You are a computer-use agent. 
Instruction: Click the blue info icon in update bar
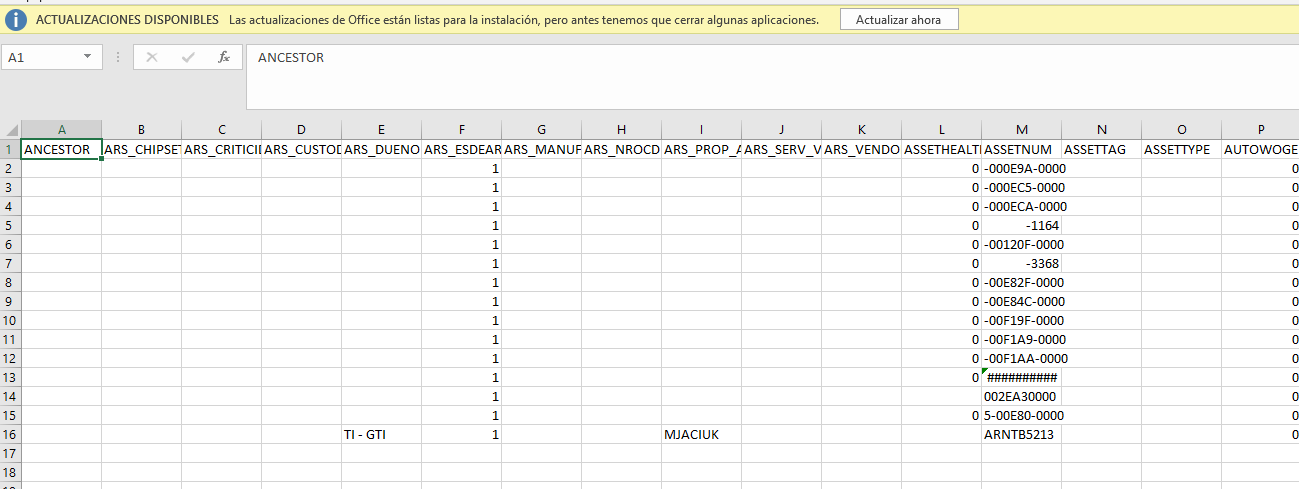click(16, 19)
